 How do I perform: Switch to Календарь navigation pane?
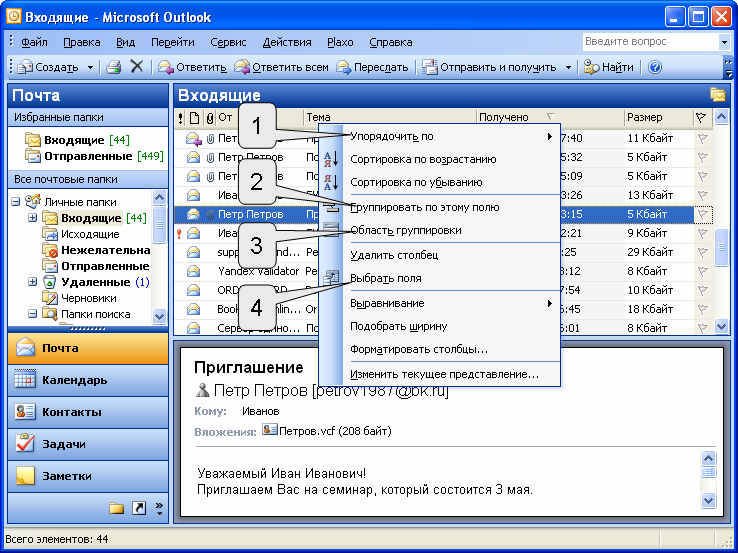pyautogui.click(x=88, y=380)
